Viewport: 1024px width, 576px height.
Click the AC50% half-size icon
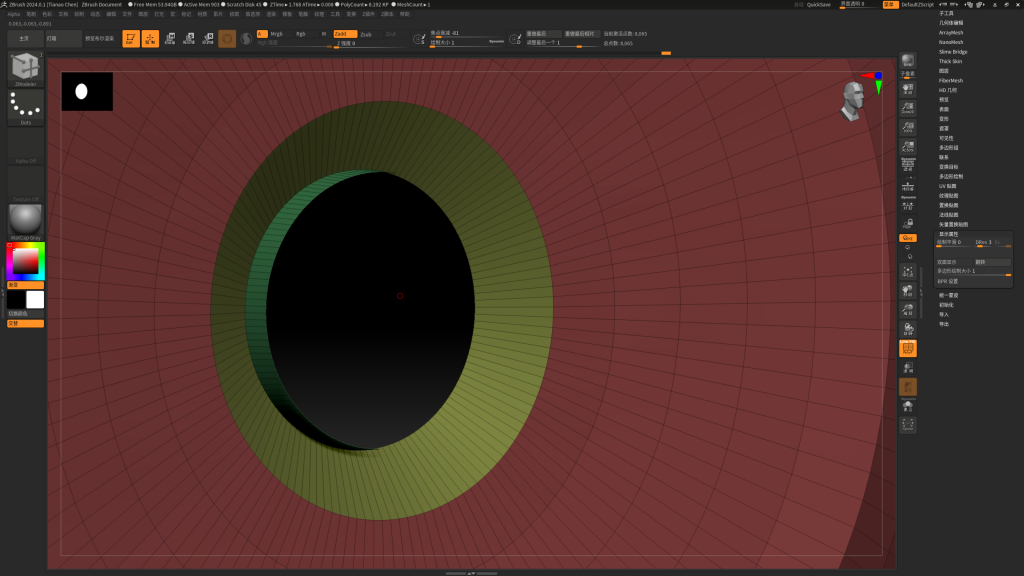(908, 146)
